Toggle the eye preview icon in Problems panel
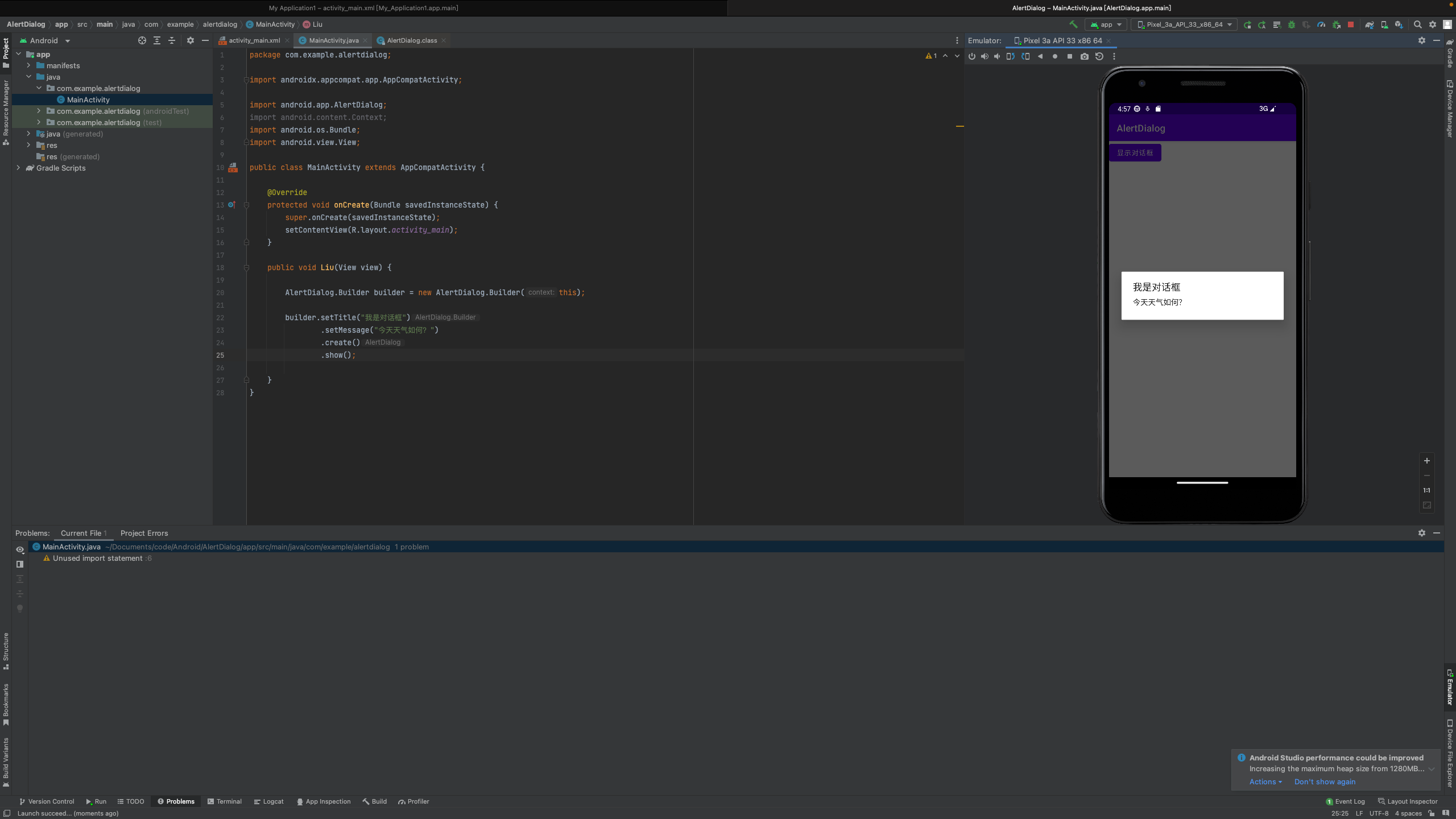 [x=20, y=549]
